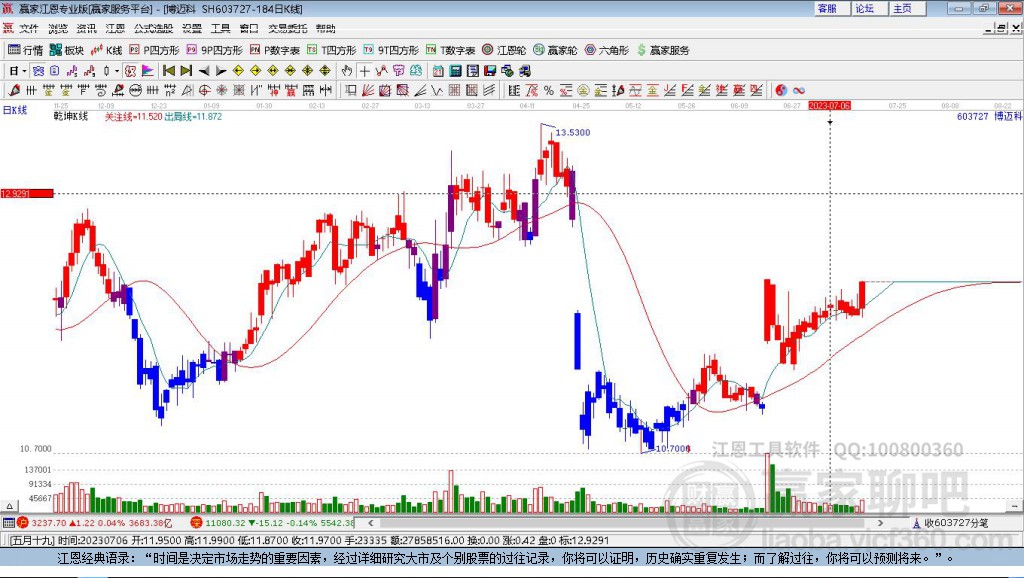The height and width of the screenshot is (578, 1024).
Task: Jump to first bar with green start arrow
Action: pyautogui.click(x=168, y=71)
